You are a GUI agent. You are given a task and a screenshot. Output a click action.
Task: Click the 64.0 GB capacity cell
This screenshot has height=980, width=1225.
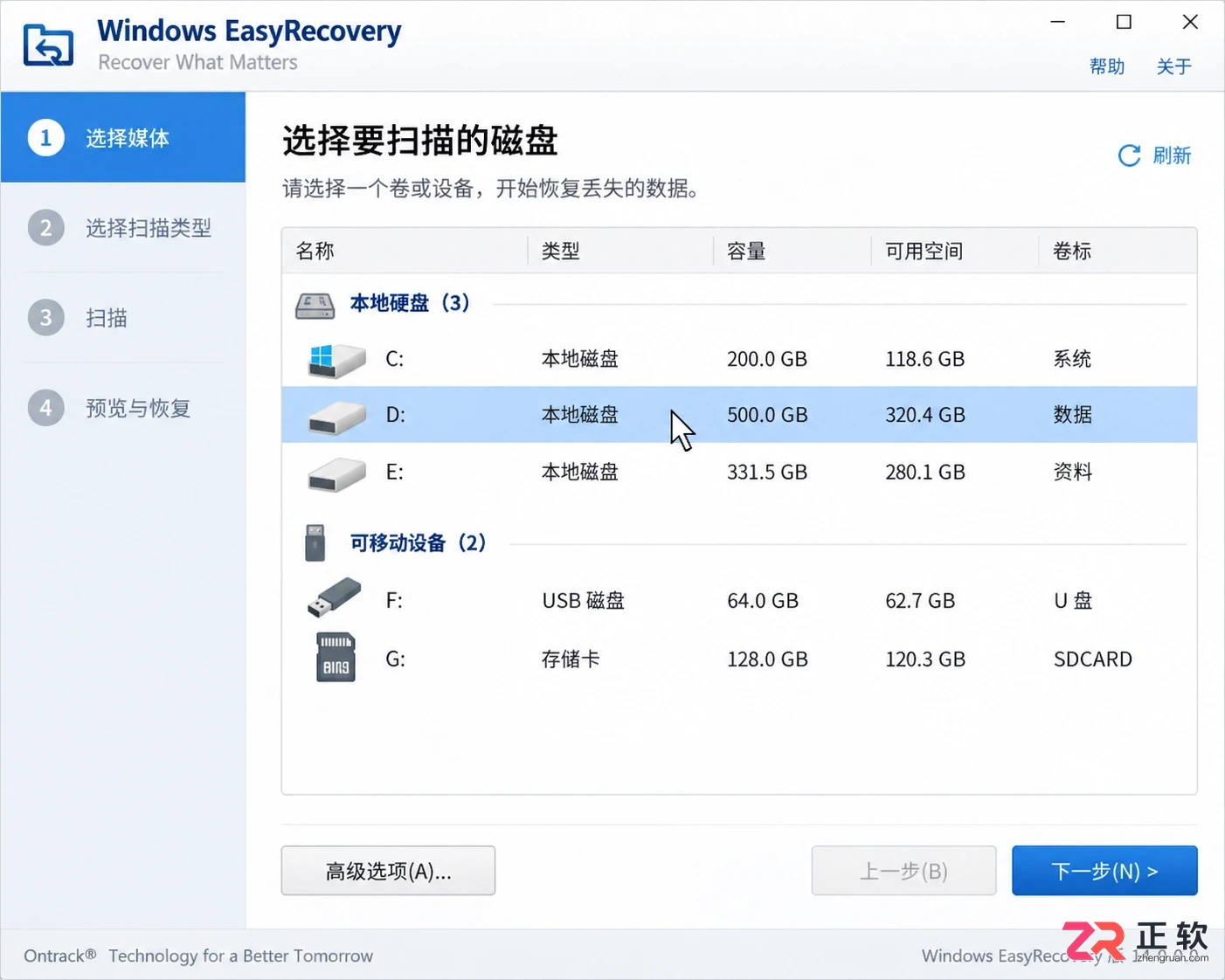pyautogui.click(x=763, y=601)
